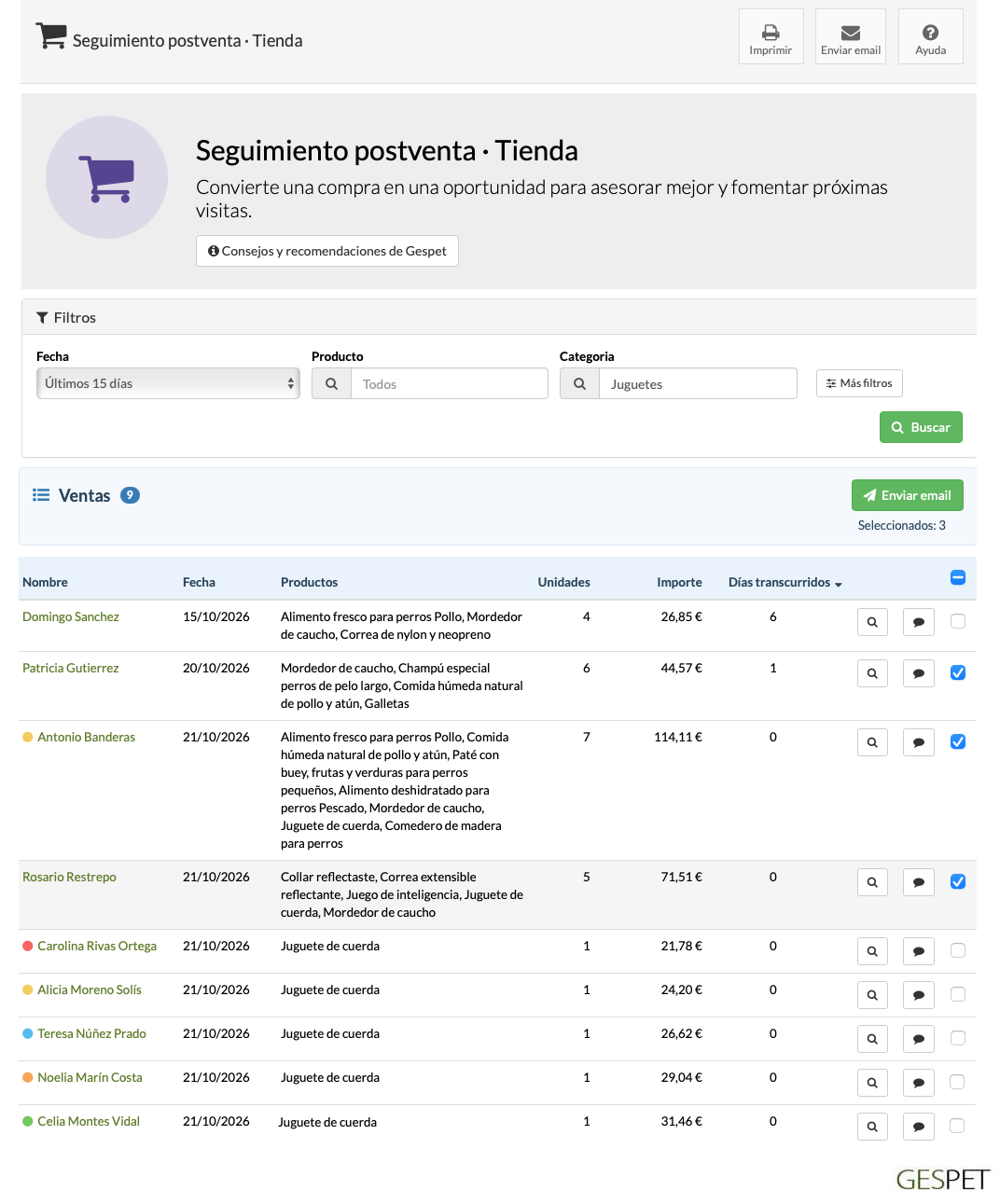The height and width of the screenshot is (1204, 1000).
Task: Open the Ayuda help icon
Action: coord(930,36)
